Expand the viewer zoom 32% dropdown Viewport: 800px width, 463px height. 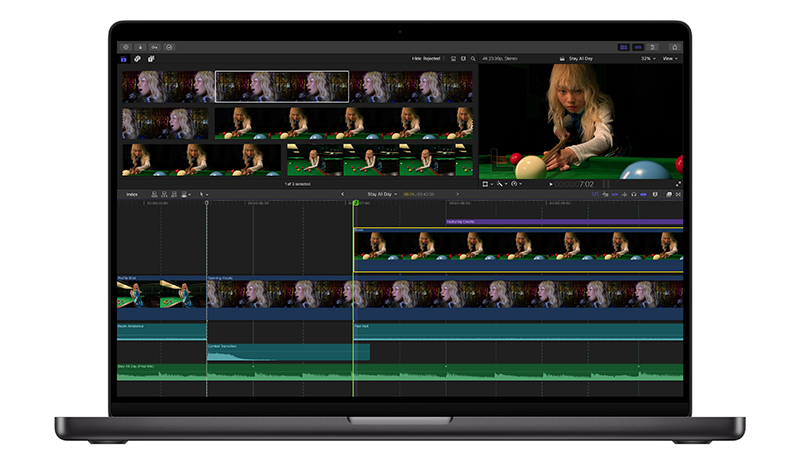tap(648, 59)
